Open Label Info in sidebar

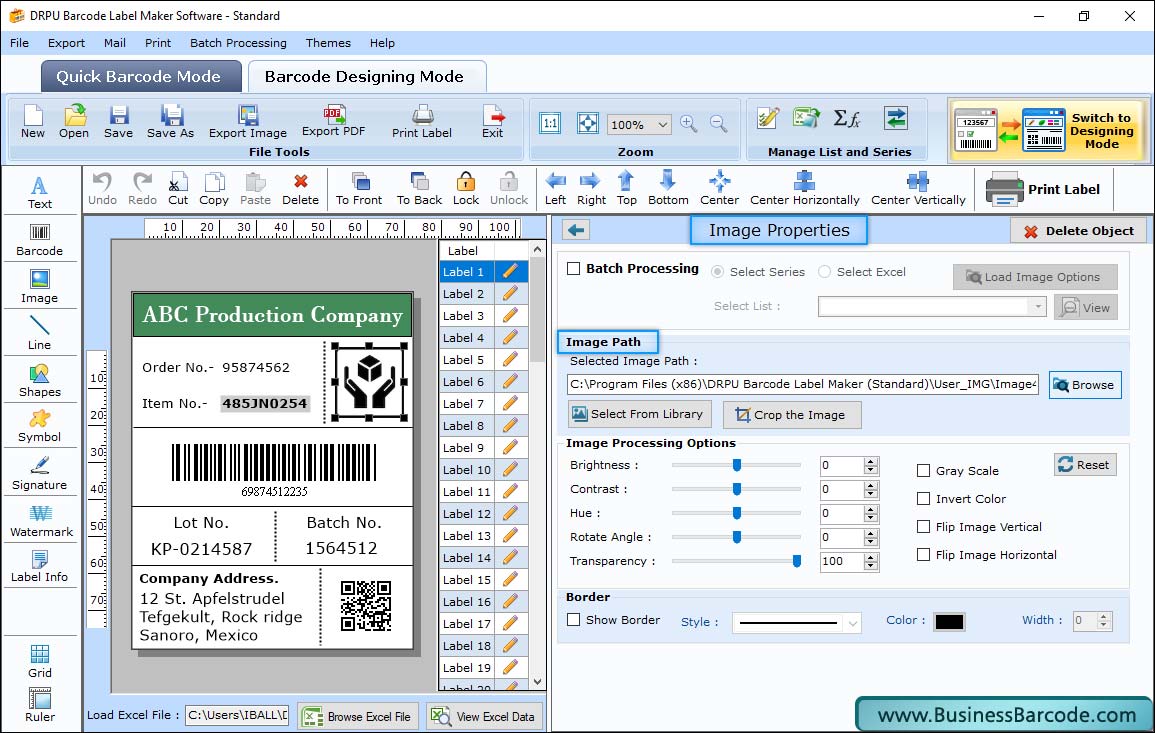coord(40,566)
